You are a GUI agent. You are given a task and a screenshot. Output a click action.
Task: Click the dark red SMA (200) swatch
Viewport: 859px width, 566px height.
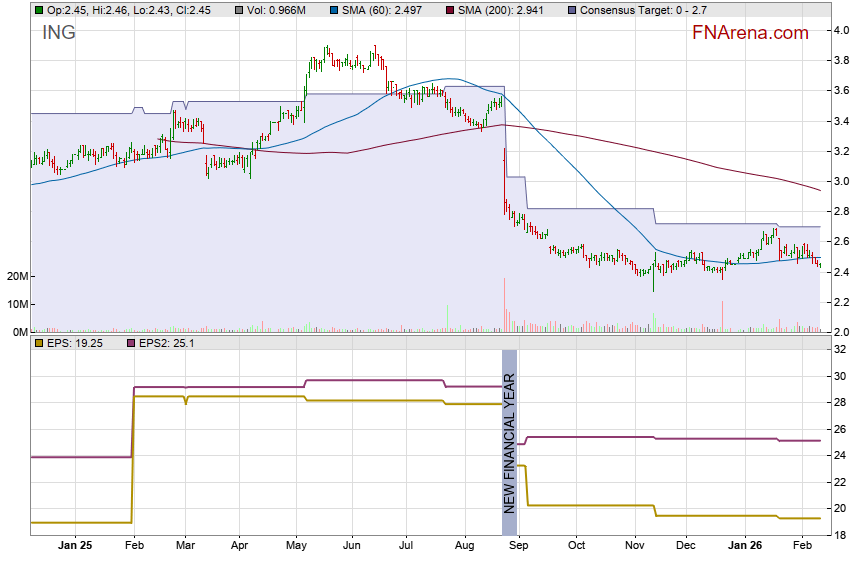coord(449,9)
